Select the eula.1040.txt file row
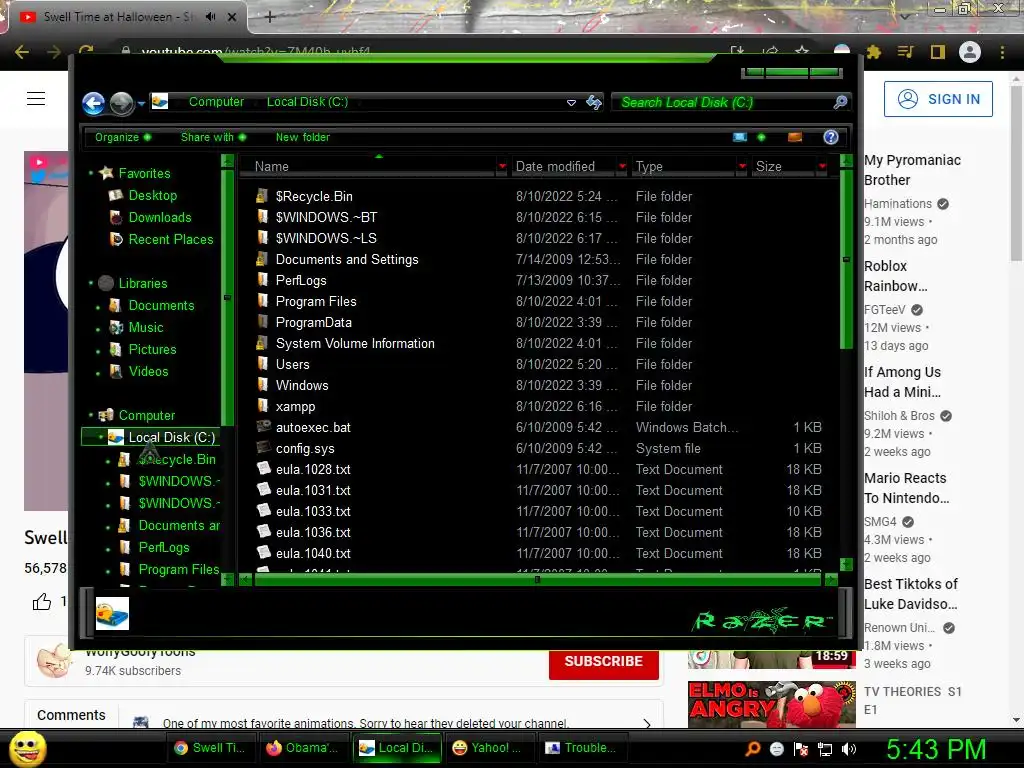1024x768 pixels. click(x=539, y=553)
